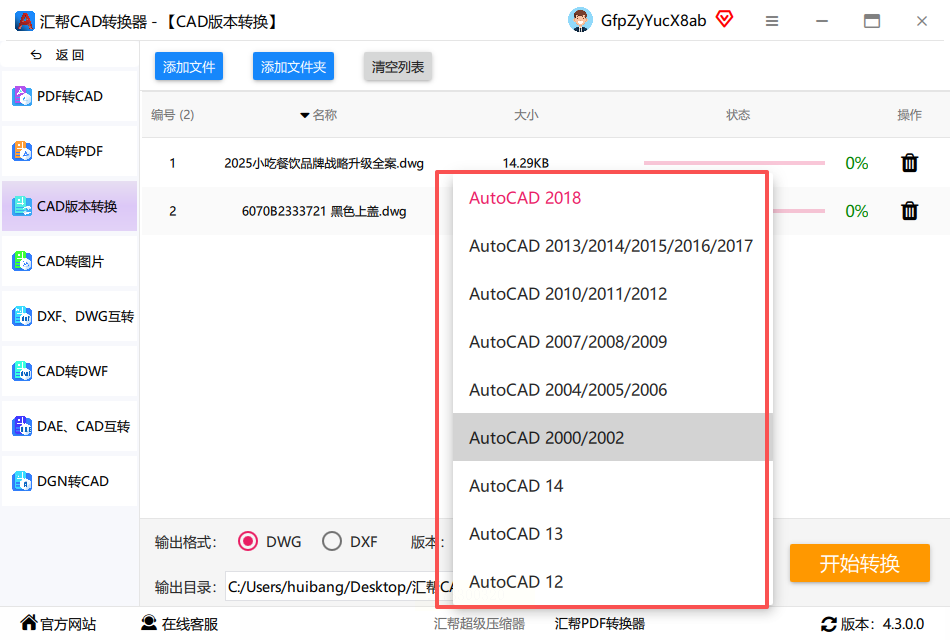Delete the 2025小吃餐饮品牌战略升级全案.dwg row via trash icon
Viewport: 950px width, 640px height.
(909, 162)
